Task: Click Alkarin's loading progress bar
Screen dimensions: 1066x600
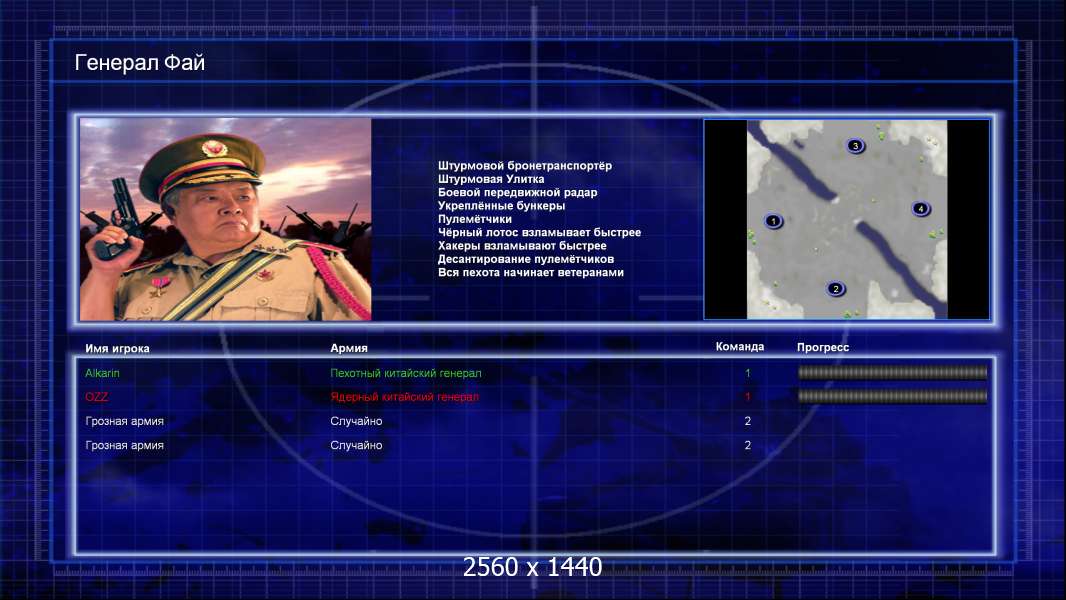Action: (x=892, y=372)
